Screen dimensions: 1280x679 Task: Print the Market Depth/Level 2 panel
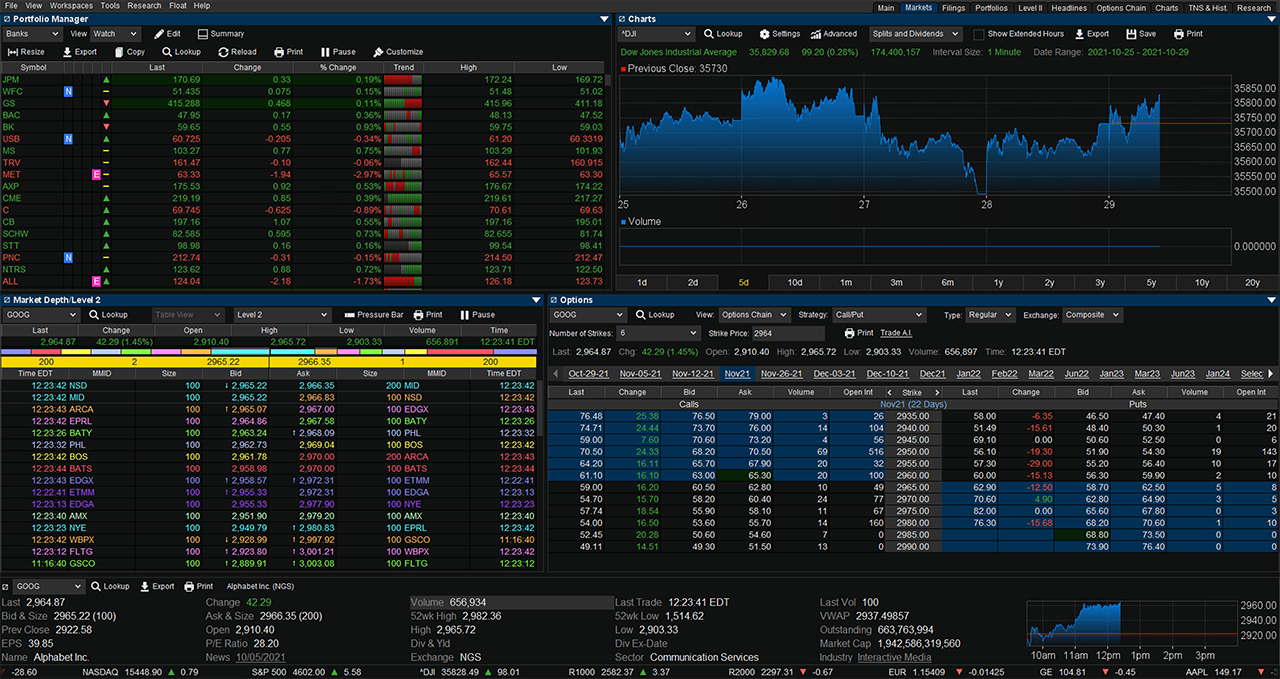coord(427,315)
